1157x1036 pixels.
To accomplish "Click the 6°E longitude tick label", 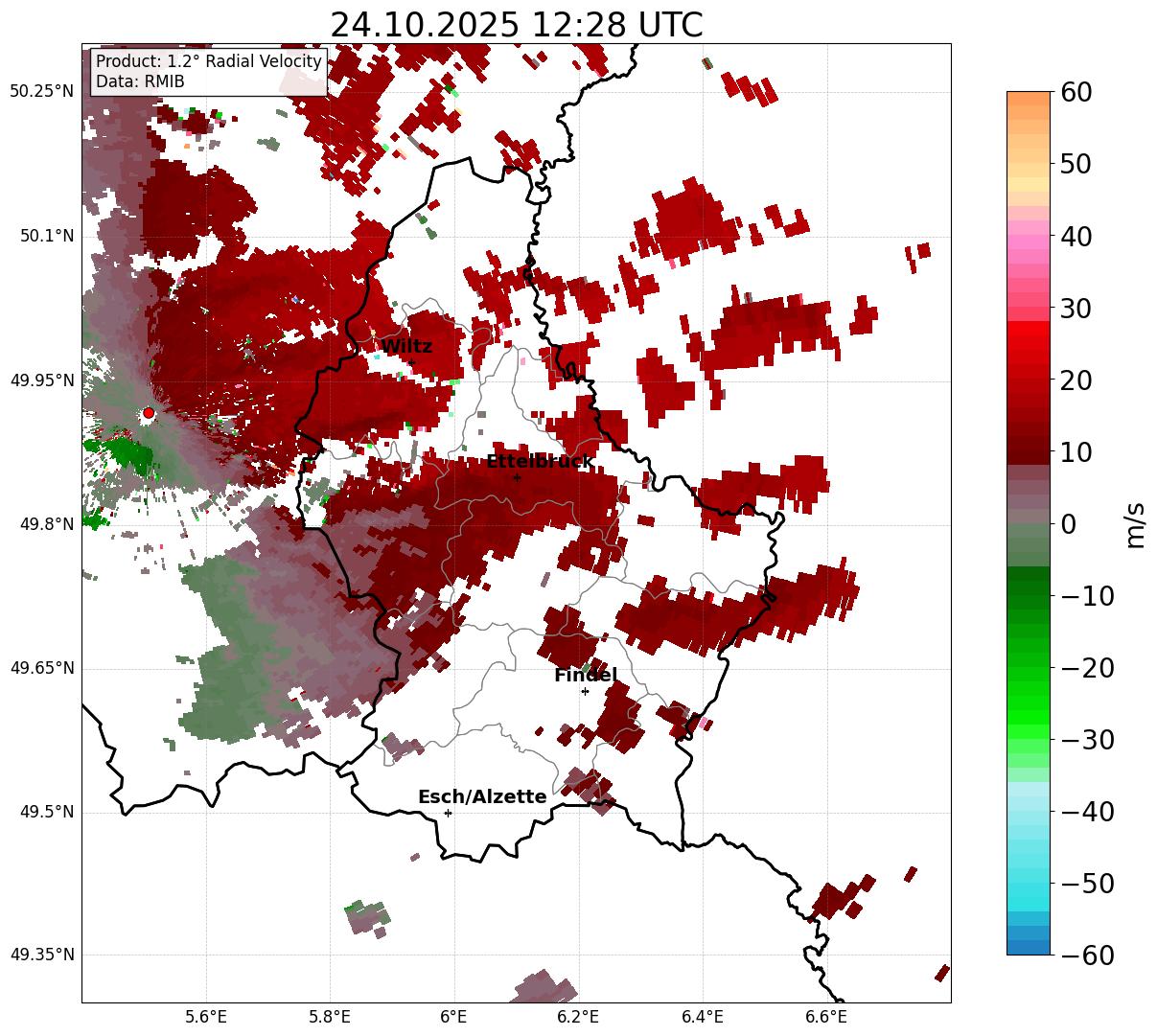I will coord(453,1017).
